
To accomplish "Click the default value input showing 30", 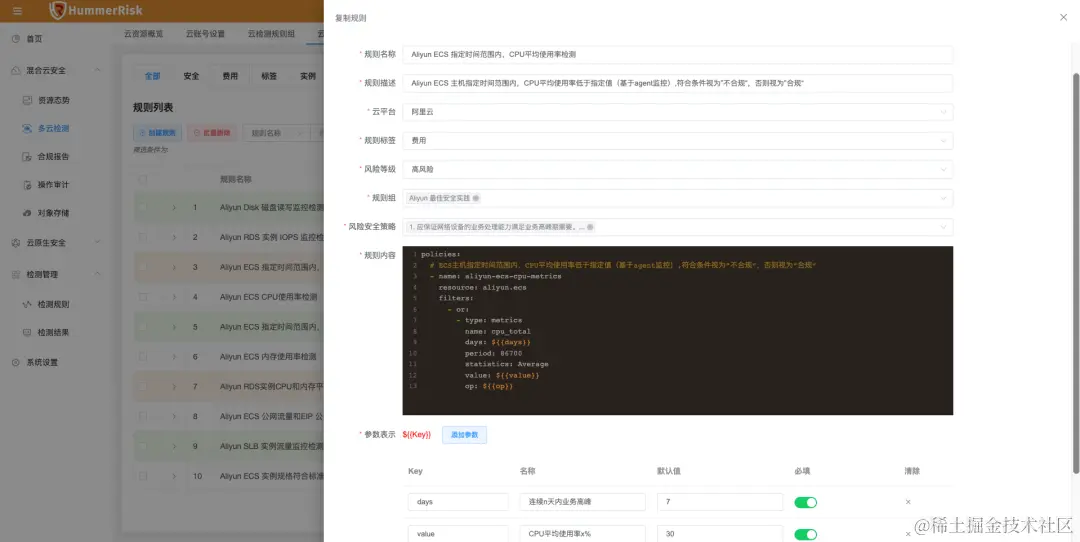I will click(720, 534).
